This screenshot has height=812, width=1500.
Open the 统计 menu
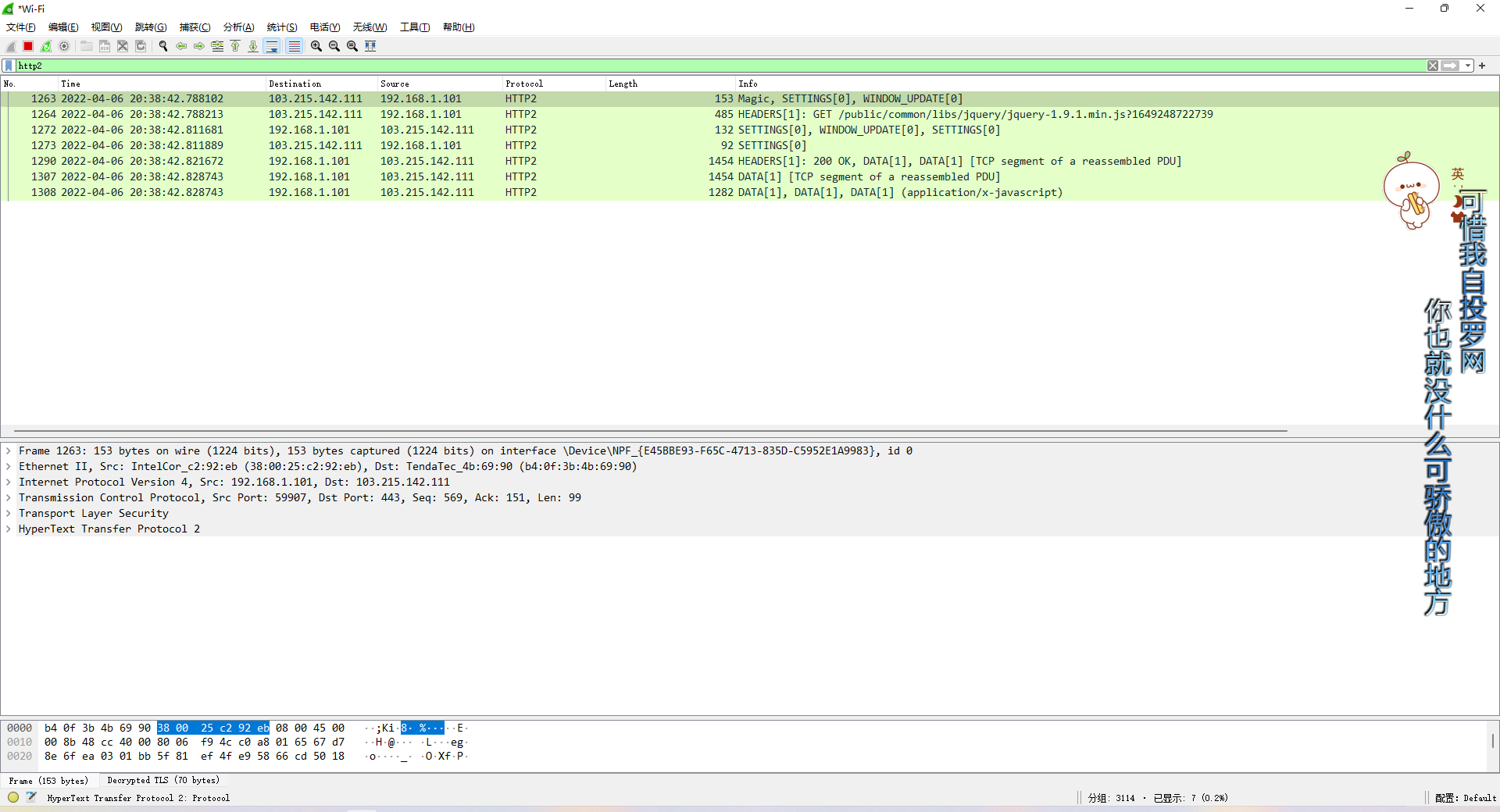click(281, 27)
